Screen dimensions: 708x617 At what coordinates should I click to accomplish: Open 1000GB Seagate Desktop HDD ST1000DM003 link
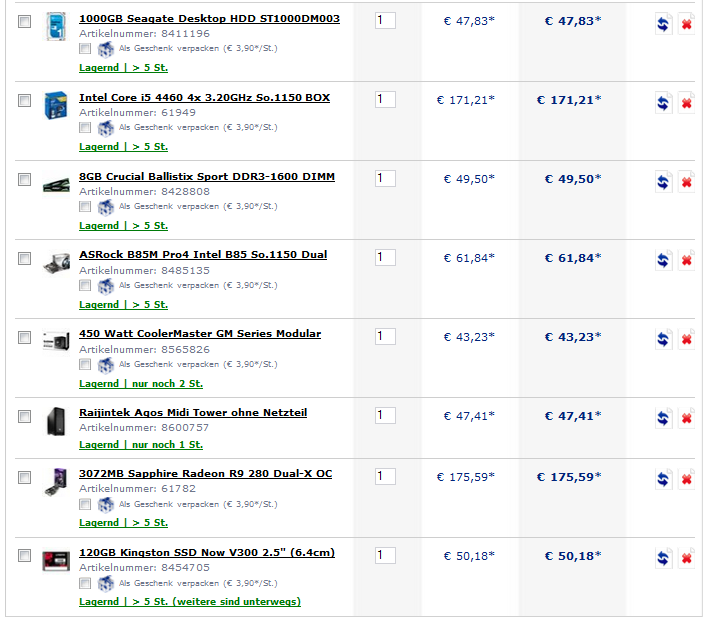[210, 19]
